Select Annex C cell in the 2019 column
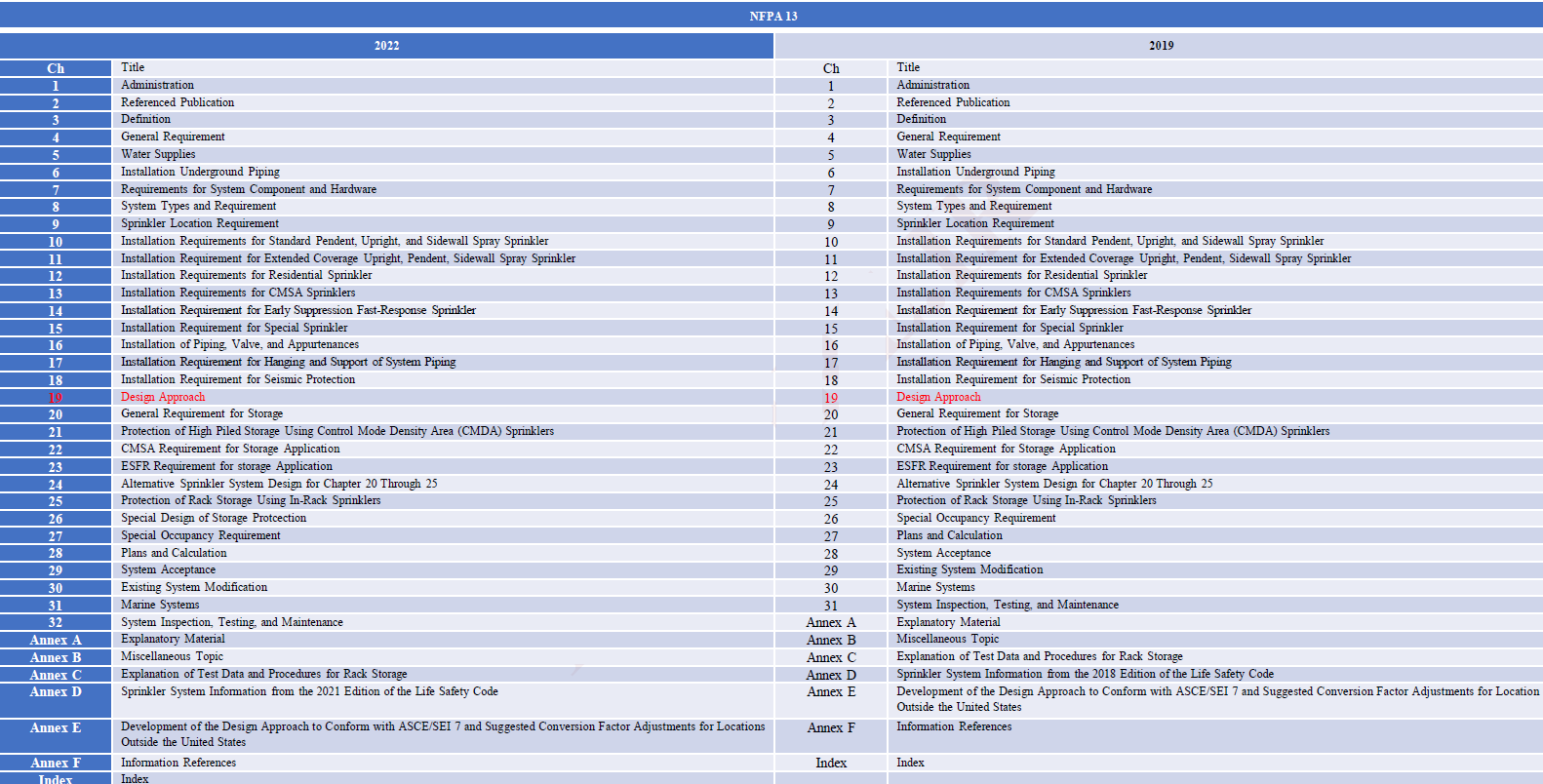1543x784 pixels. [x=831, y=657]
